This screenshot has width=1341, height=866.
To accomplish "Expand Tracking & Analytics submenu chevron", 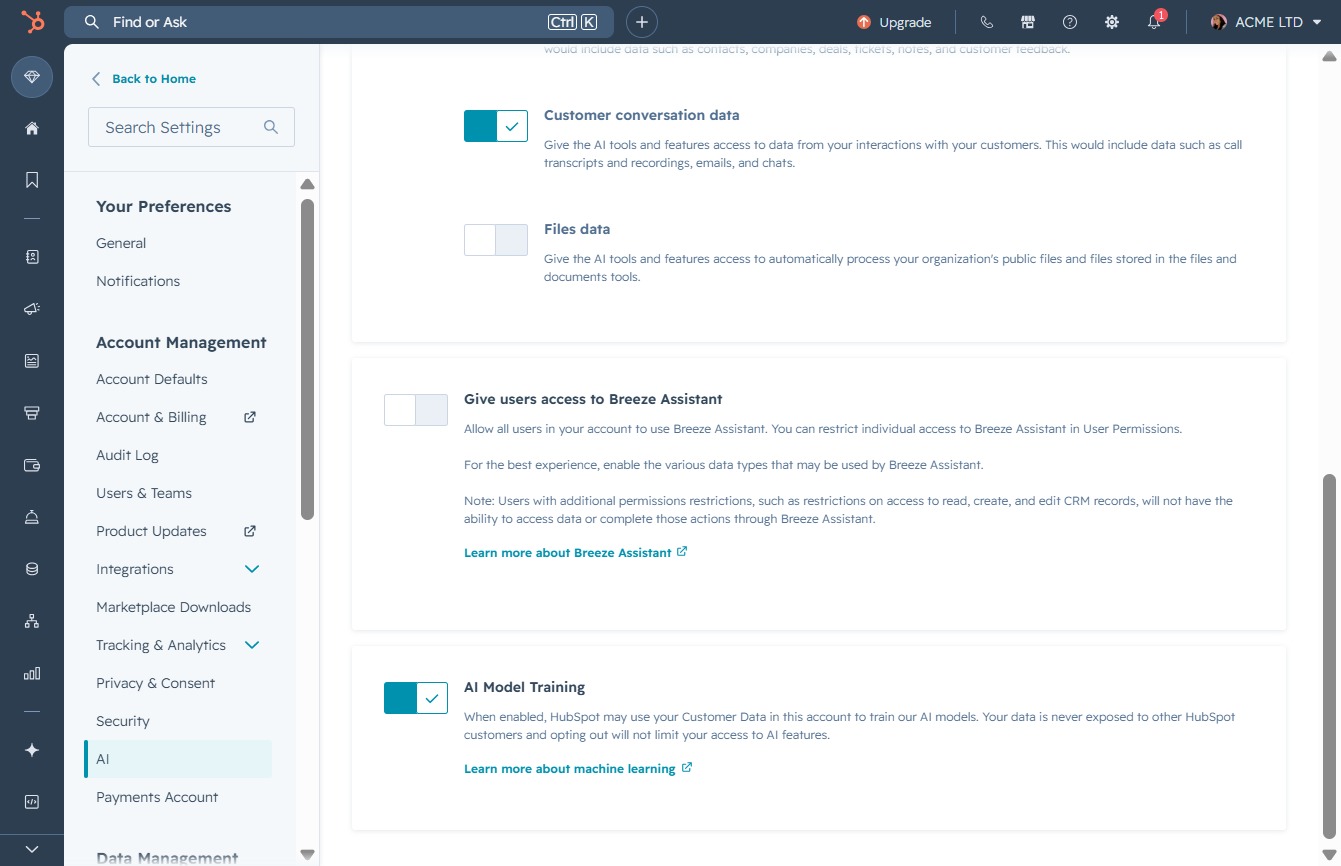I will 252,645.
